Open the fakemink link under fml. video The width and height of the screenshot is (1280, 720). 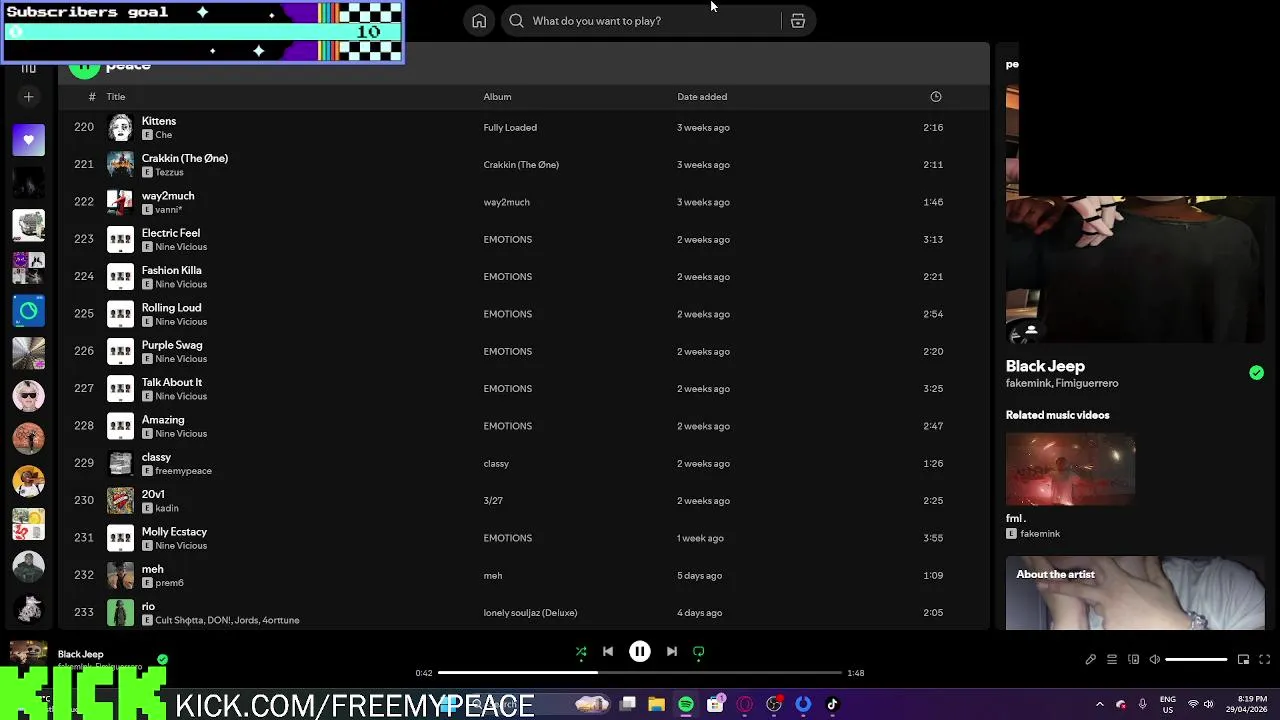(x=1040, y=534)
